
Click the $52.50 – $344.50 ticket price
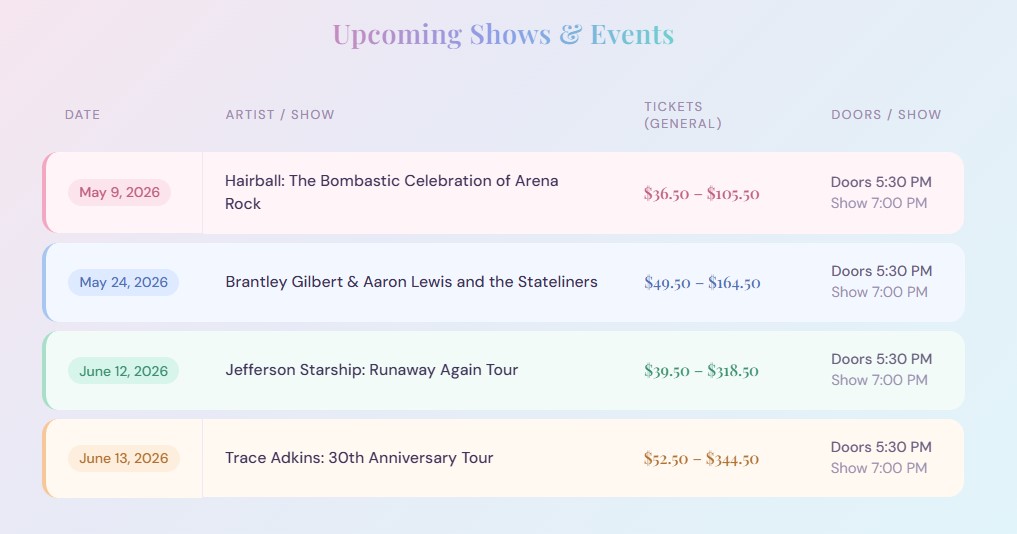701,460
